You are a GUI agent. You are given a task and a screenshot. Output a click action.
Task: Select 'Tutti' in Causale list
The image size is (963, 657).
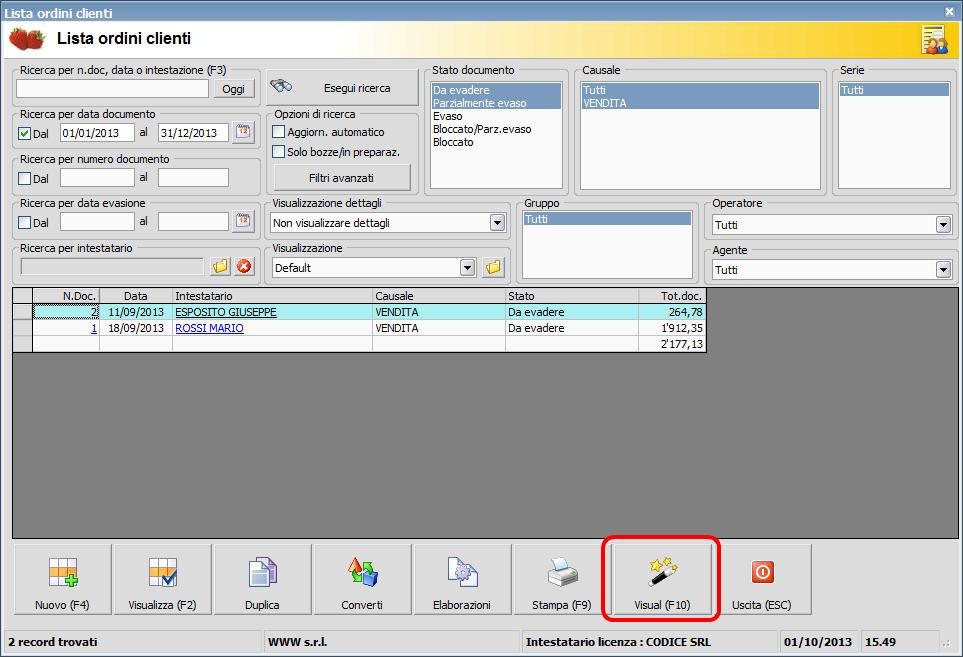click(700, 90)
